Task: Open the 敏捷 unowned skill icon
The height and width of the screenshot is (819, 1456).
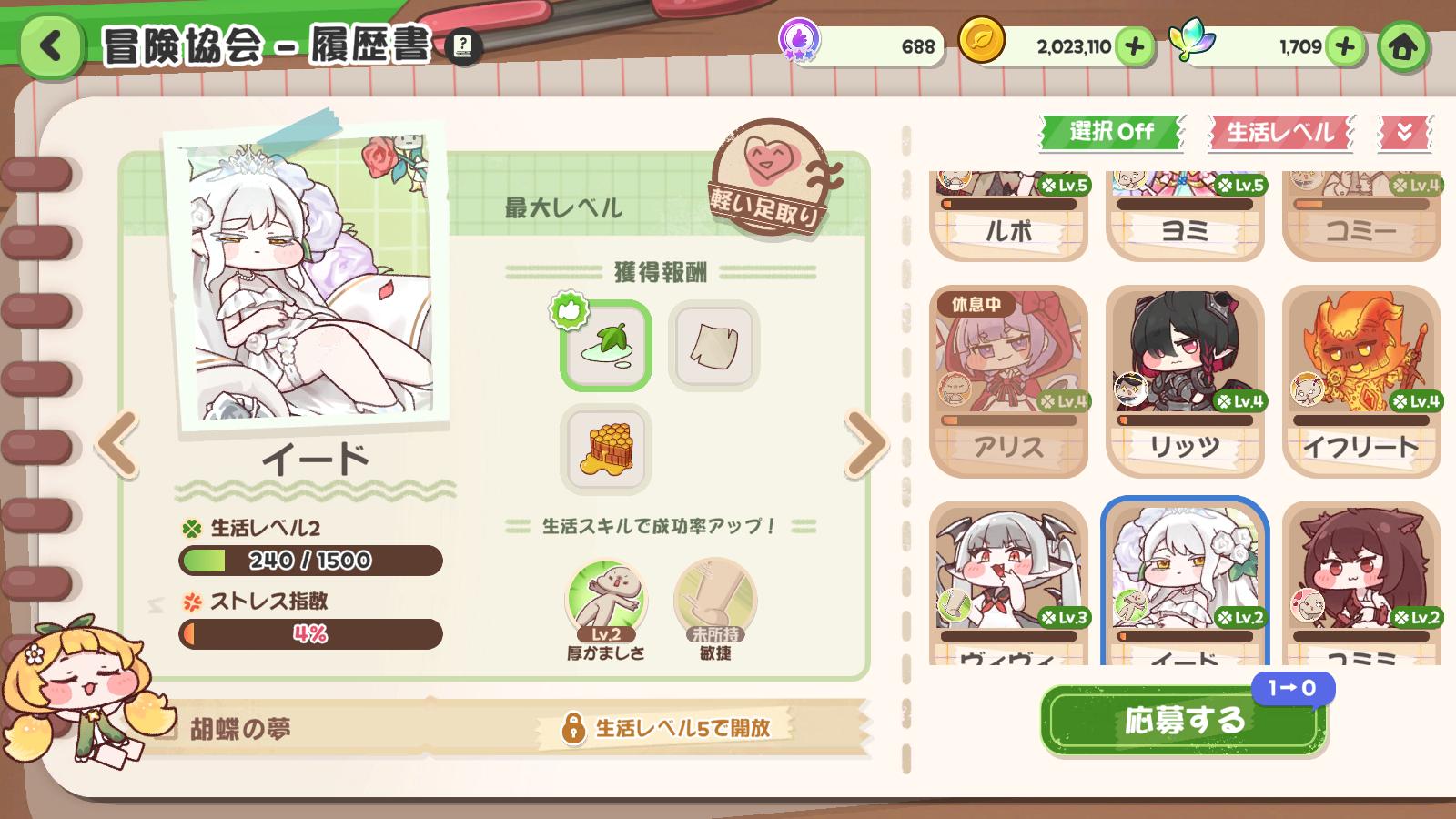Action: click(715, 601)
